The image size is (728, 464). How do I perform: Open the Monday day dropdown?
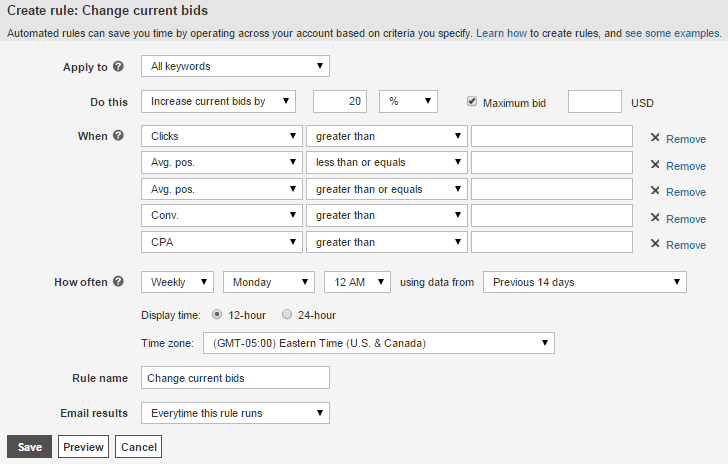(269, 282)
